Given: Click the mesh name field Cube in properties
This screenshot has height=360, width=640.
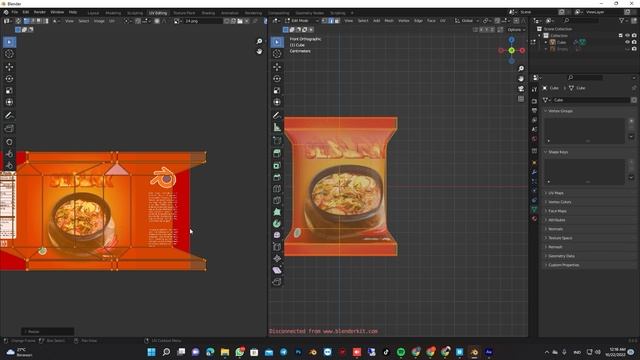Looking at the screenshot, I should pos(589,100).
